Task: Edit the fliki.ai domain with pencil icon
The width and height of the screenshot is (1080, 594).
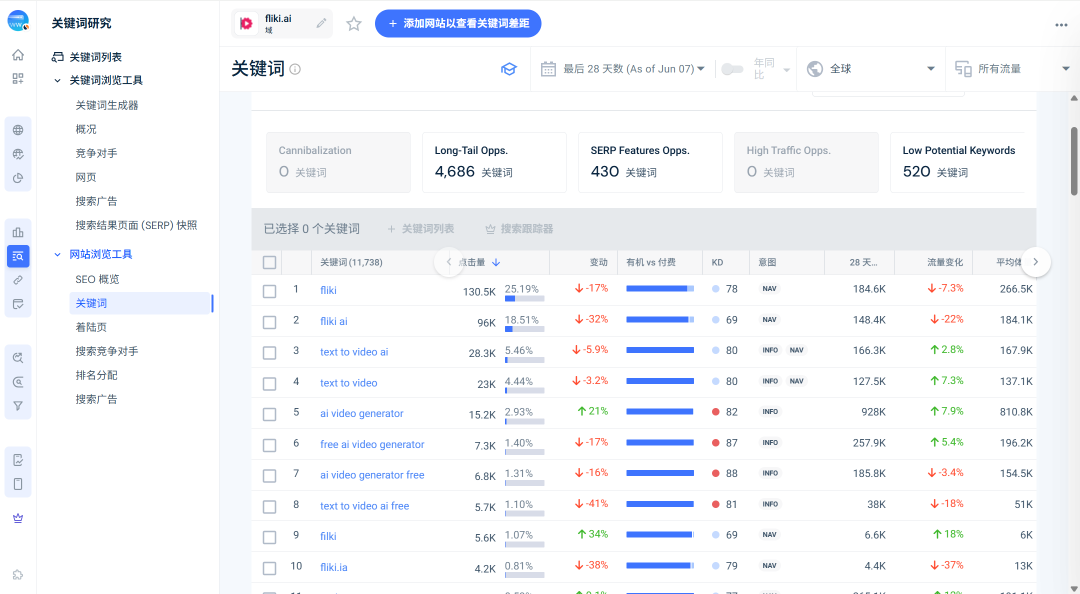Action: click(x=321, y=23)
